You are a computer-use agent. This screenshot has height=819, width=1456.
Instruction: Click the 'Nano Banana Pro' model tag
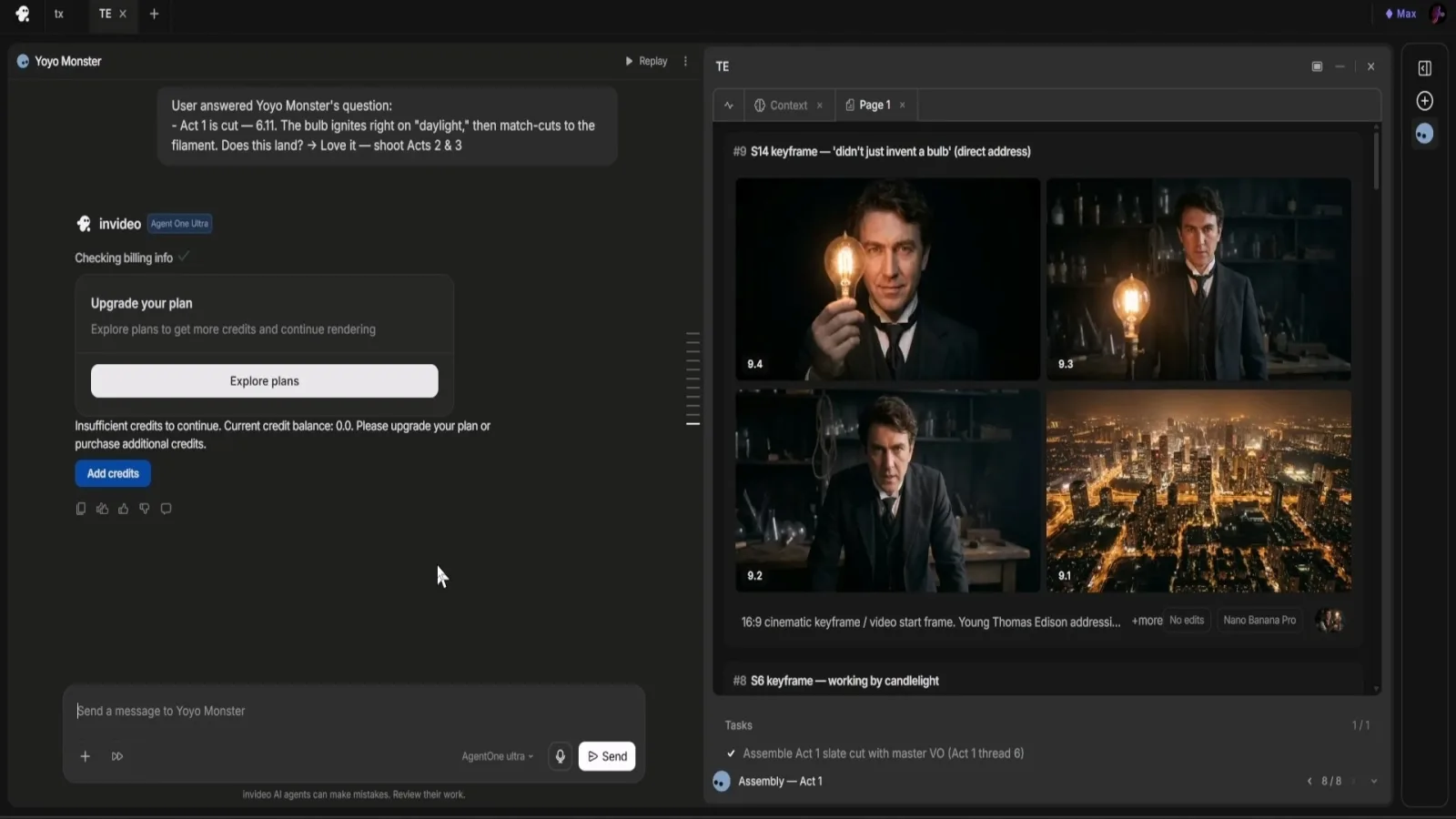(x=1259, y=621)
